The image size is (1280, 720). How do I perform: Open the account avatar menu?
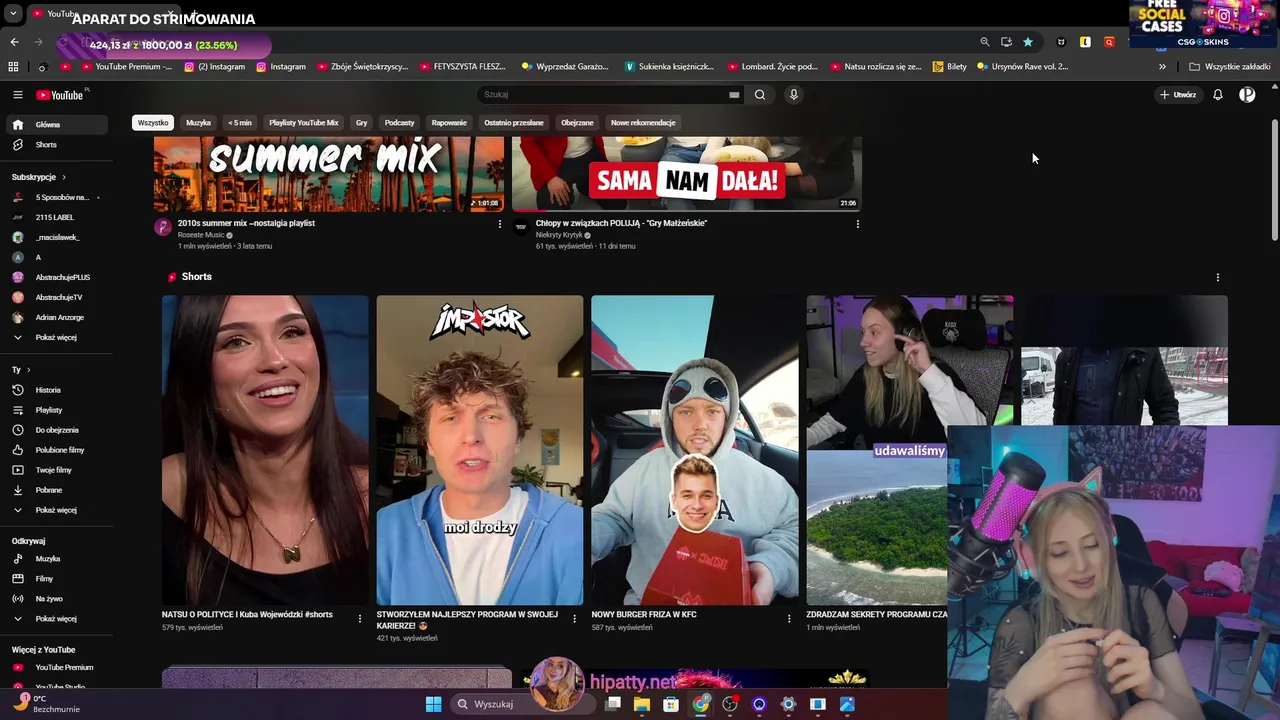[1247, 95]
